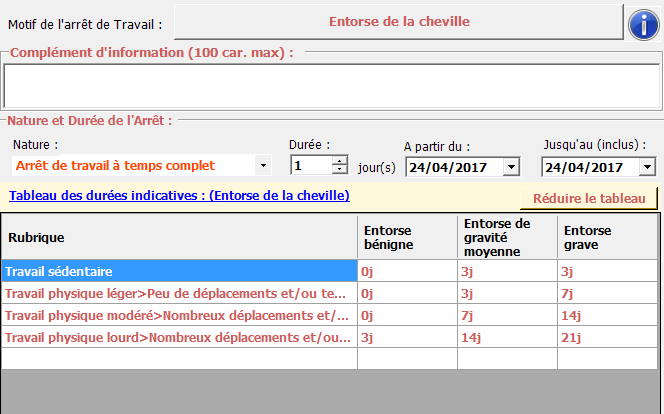Select the 'Travail physique lourd' row
This screenshot has height=414, width=664.
pos(180,337)
